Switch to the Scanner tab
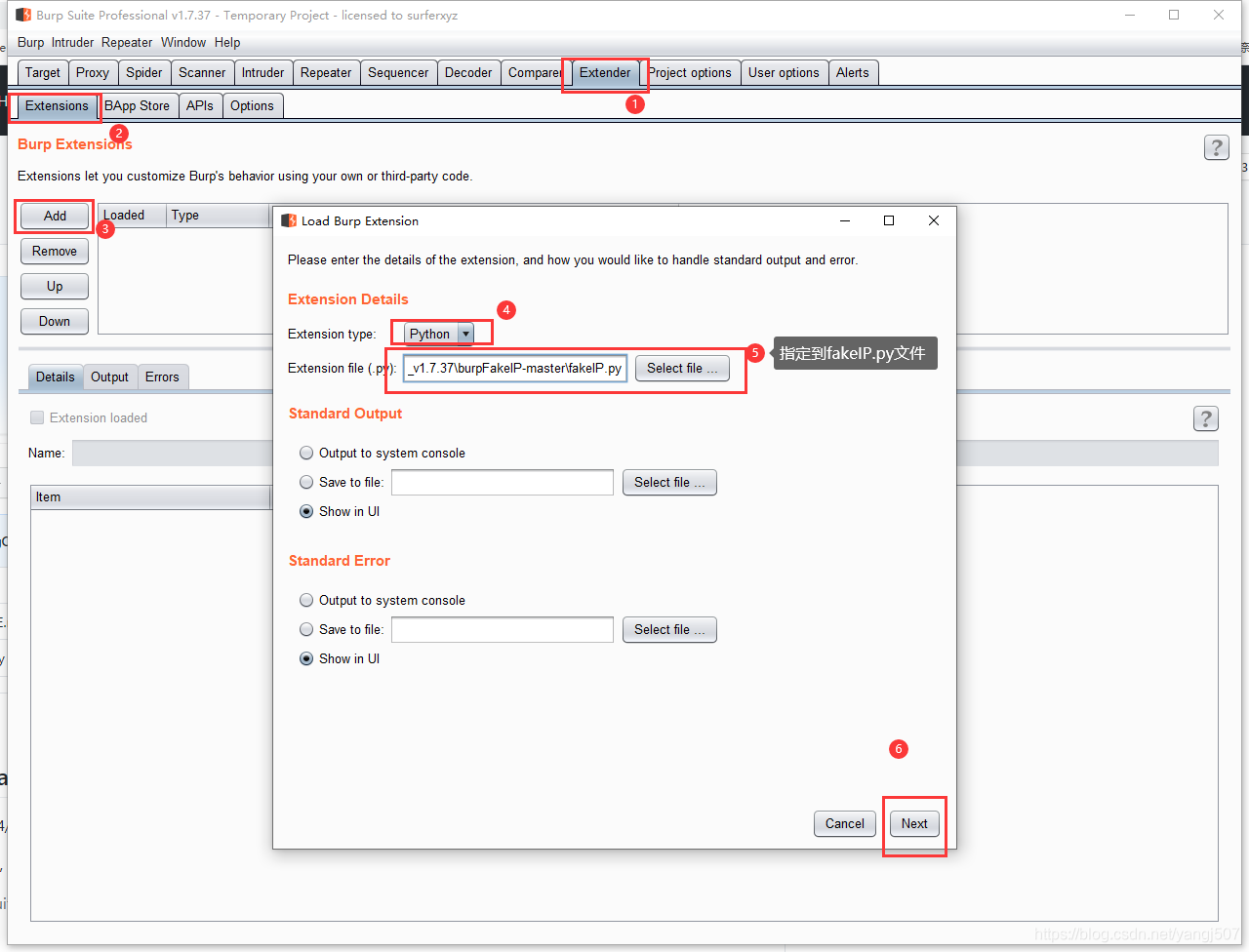 tap(202, 72)
